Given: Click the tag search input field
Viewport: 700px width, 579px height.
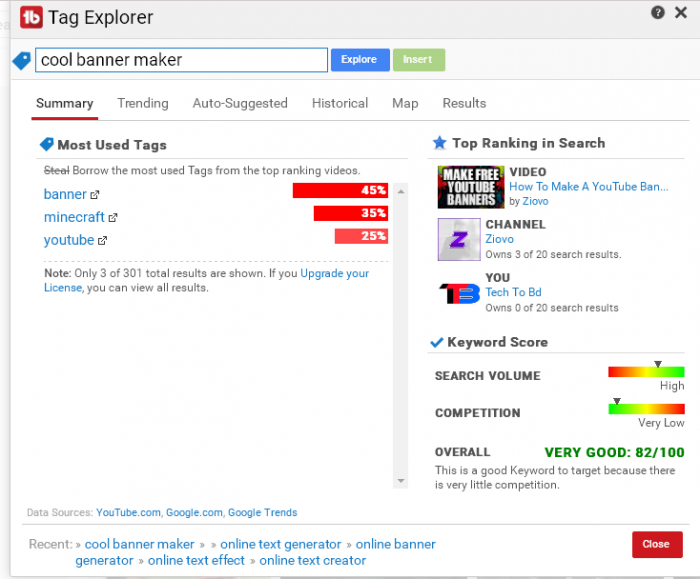Looking at the screenshot, I should (x=181, y=60).
